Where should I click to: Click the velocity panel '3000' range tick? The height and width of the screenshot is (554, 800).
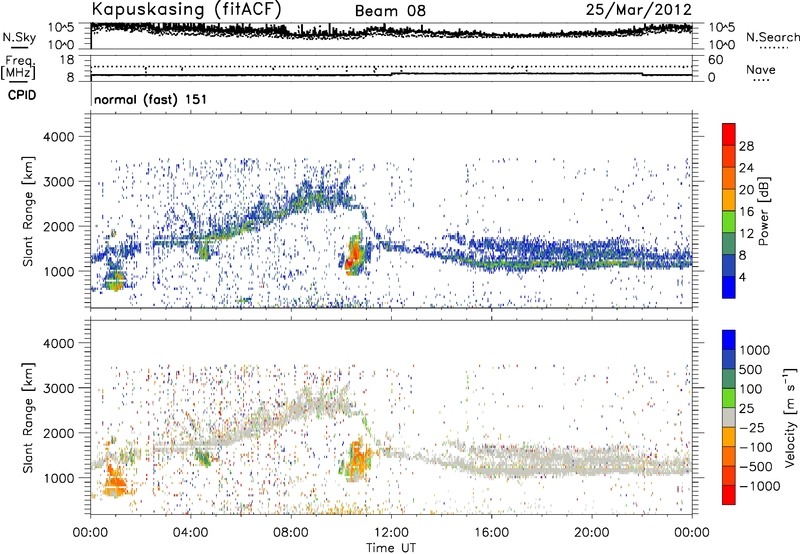[x=58, y=388]
